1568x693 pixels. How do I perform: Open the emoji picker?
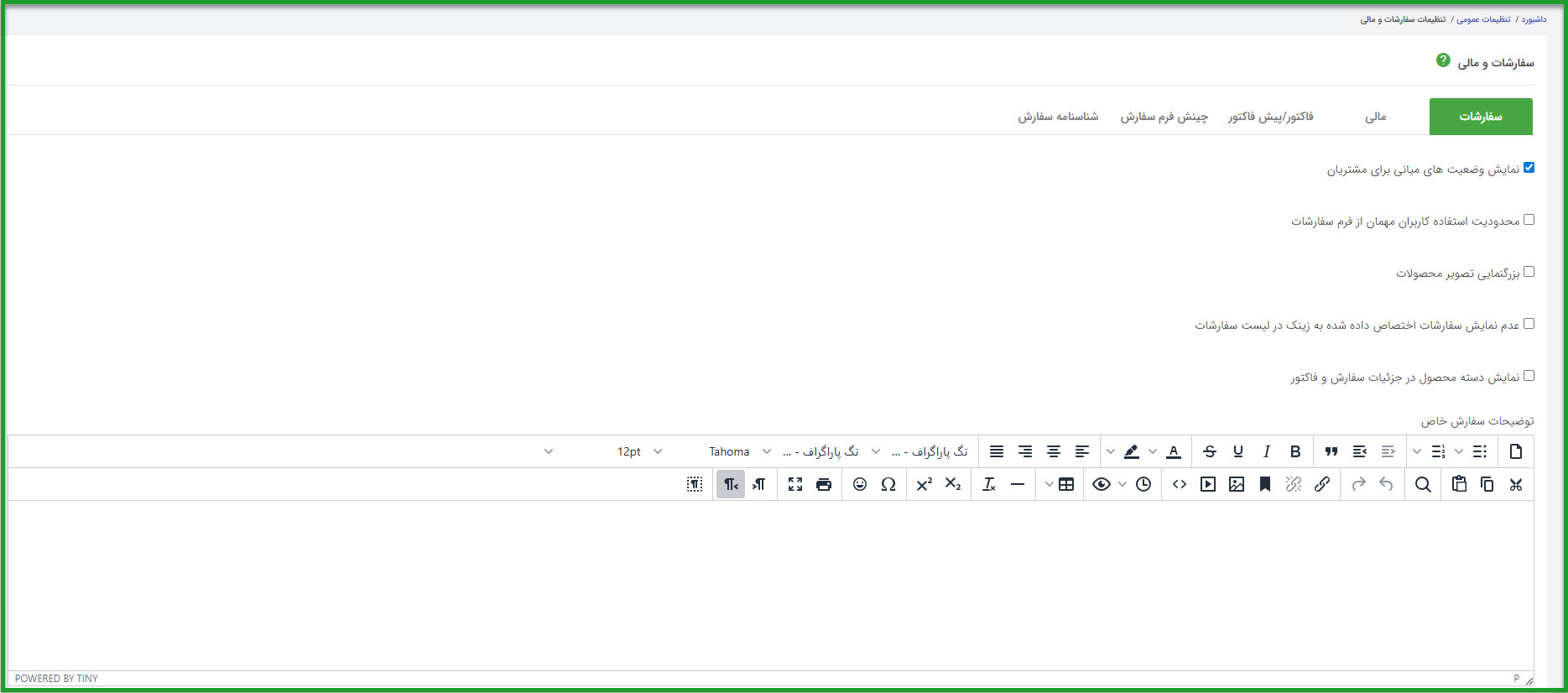click(860, 484)
